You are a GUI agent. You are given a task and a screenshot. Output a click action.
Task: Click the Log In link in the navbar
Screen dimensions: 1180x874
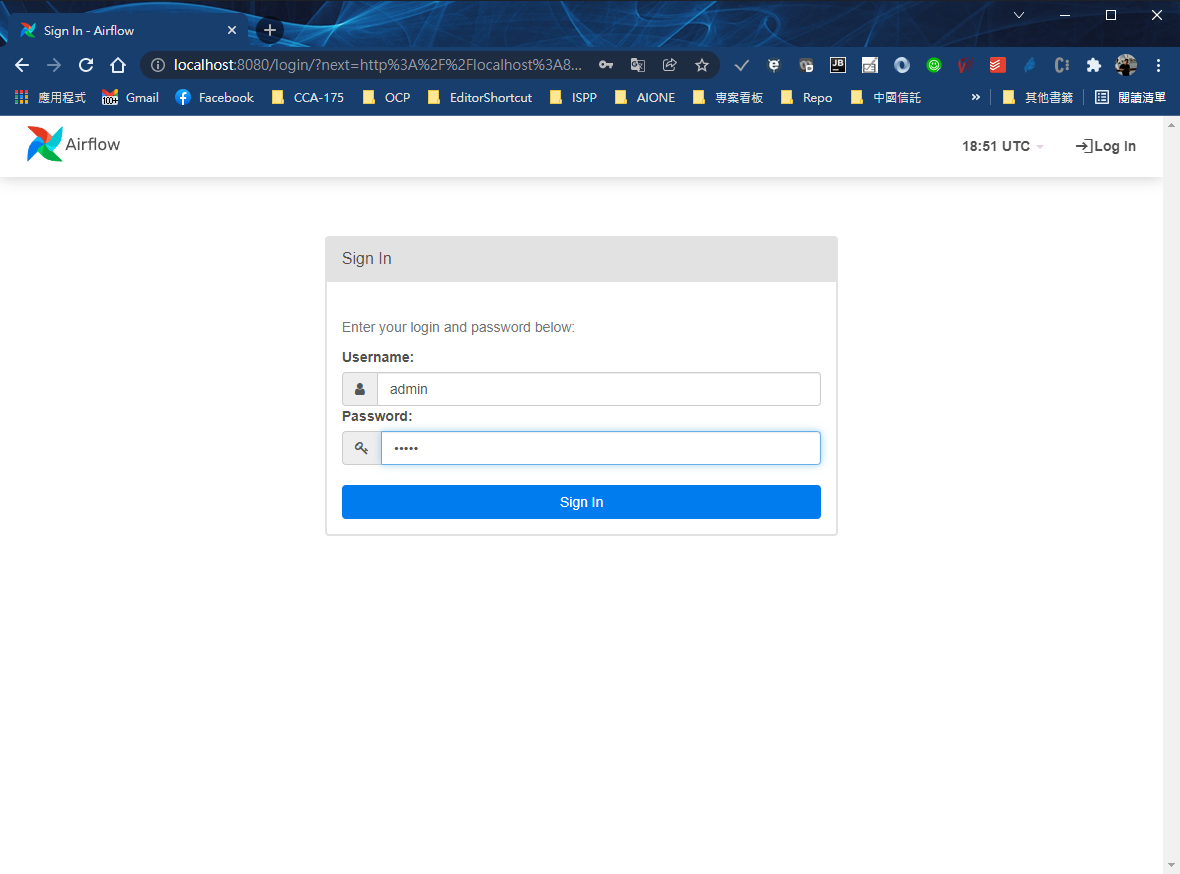click(x=1105, y=146)
